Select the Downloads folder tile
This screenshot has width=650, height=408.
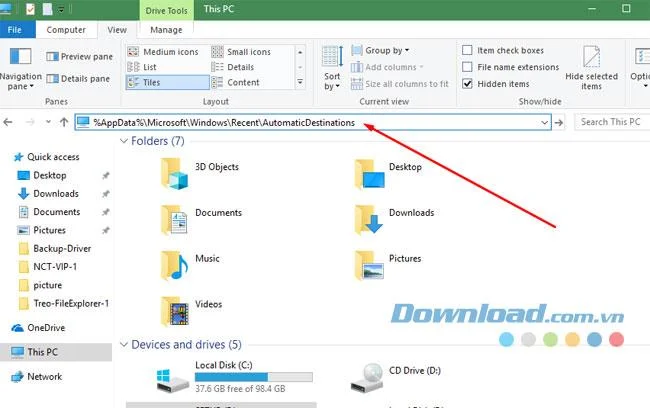click(394, 220)
